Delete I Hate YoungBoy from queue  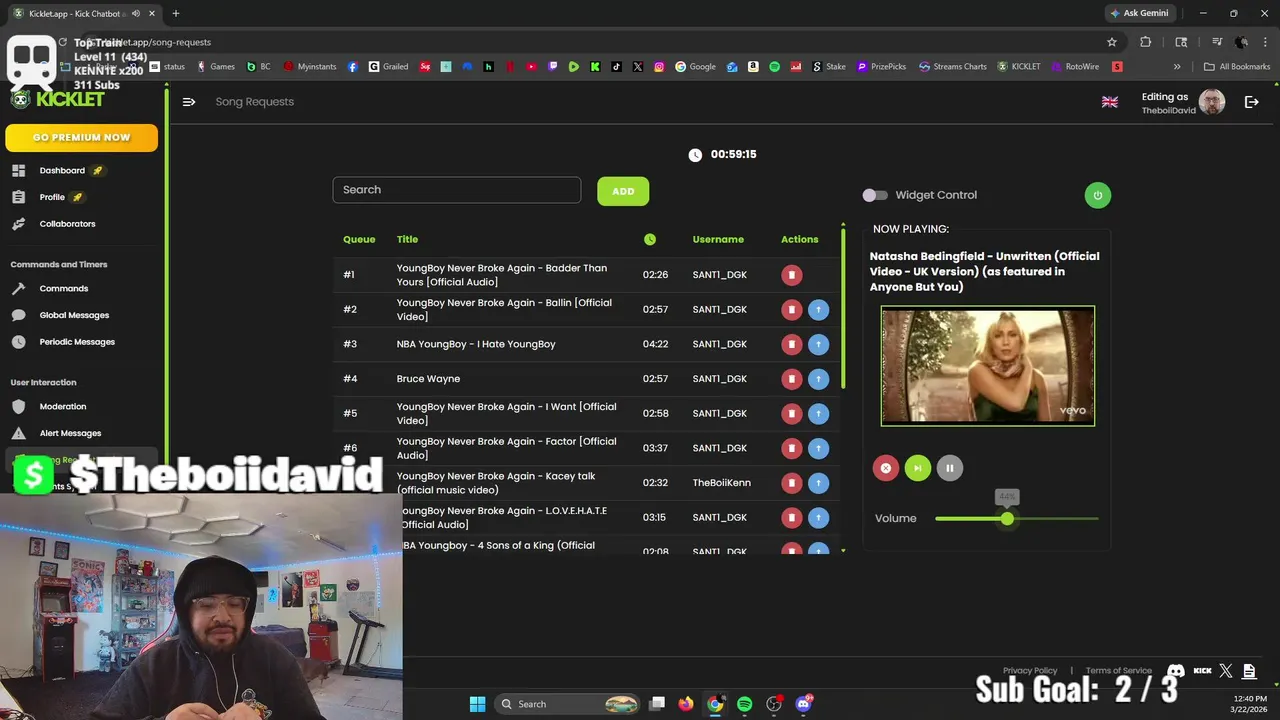[x=791, y=344]
